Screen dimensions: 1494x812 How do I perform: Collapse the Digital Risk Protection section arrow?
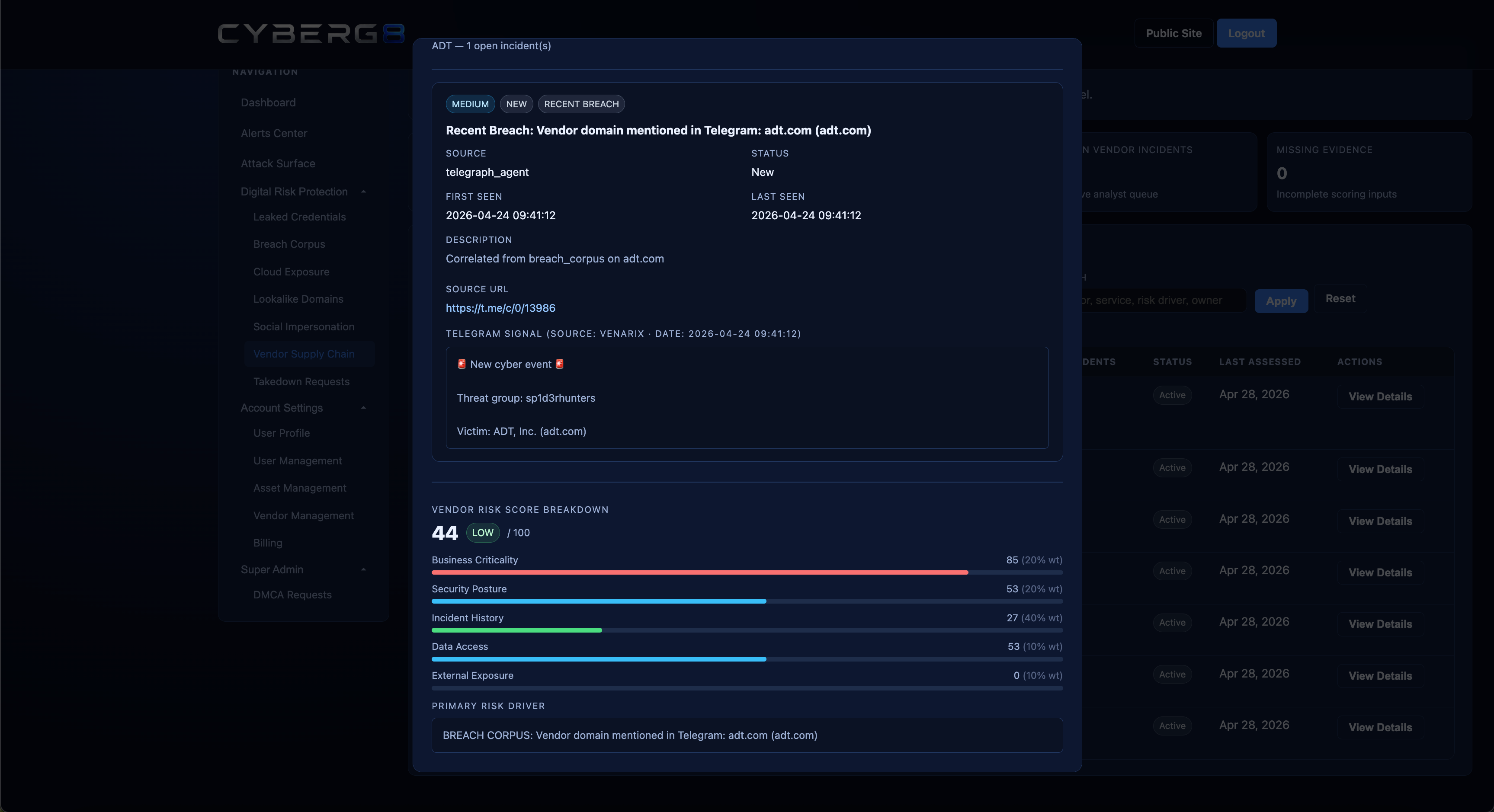click(x=364, y=192)
